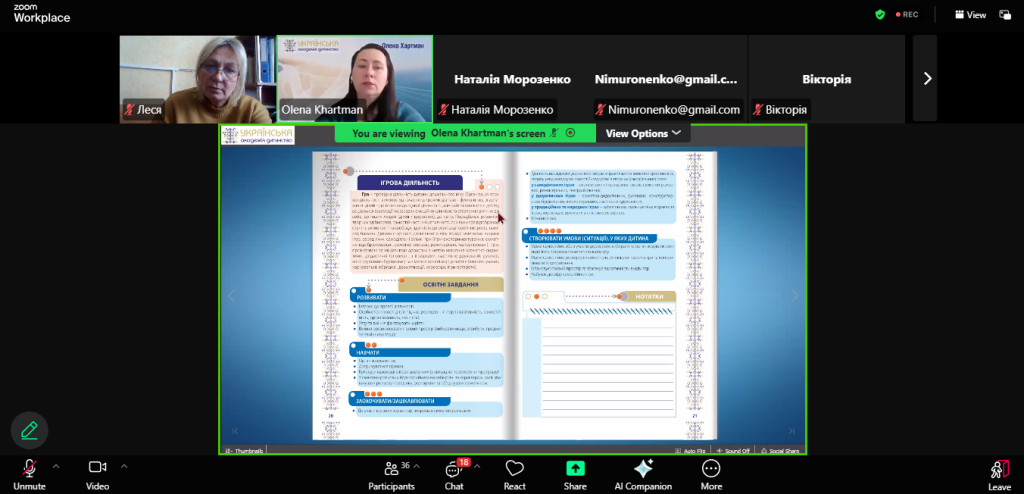Click the green annotate pencil button
The height and width of the screenshot is (494, 1024).
(29, 430)
